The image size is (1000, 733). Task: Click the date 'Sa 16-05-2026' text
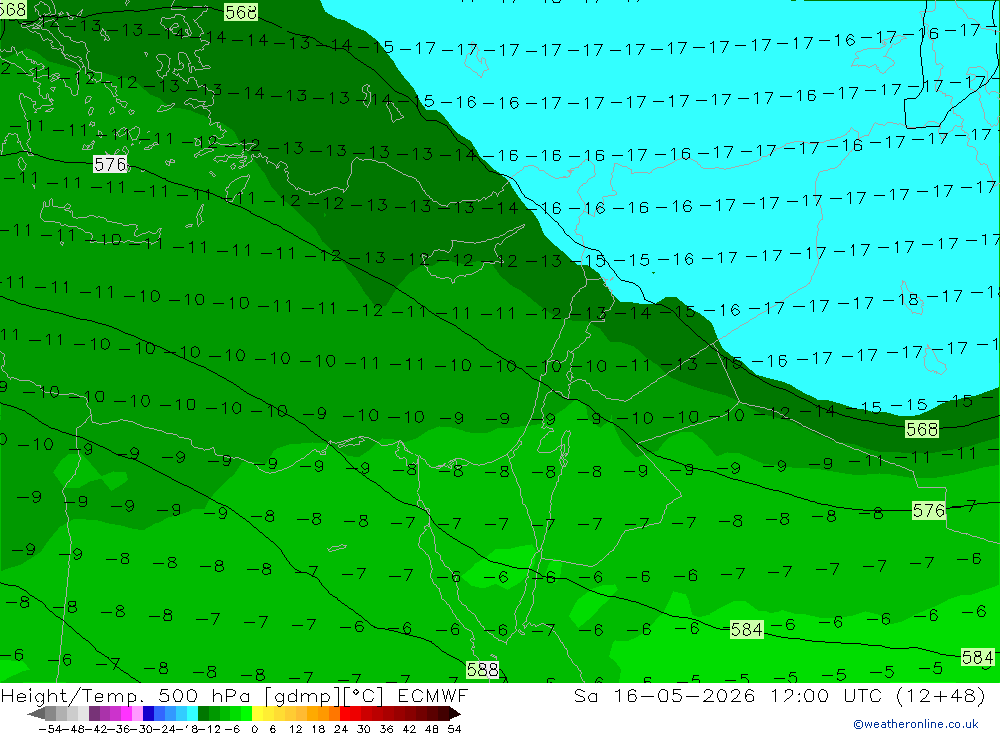[664, 695]
